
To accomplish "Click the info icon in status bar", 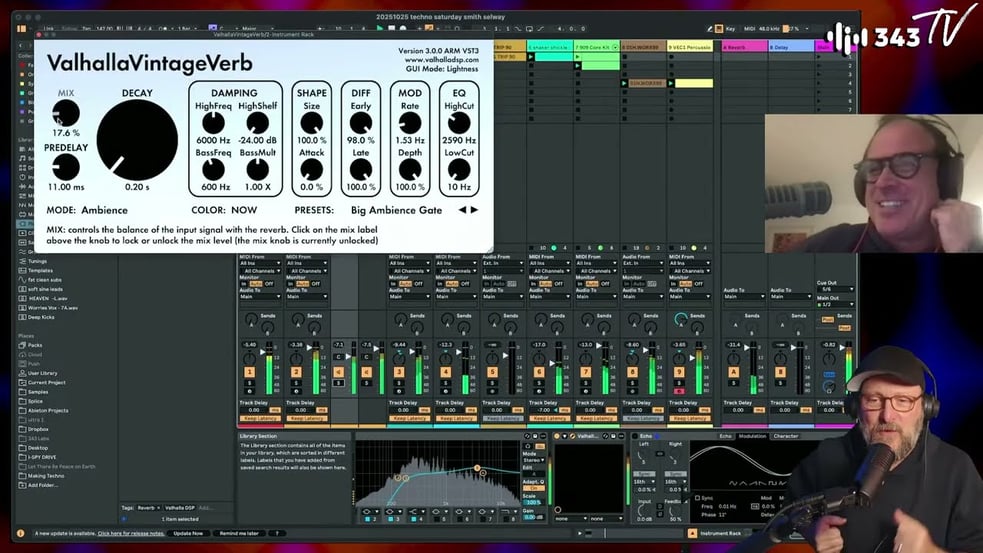I will tap(21, 534).
